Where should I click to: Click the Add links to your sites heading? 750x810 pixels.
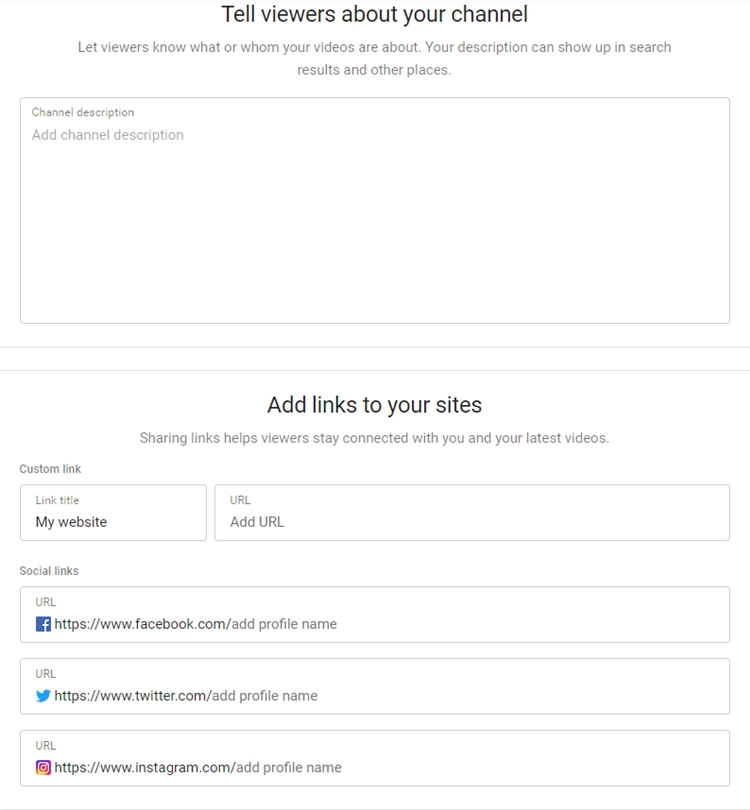pyautogui.click(x=375, y=405)
